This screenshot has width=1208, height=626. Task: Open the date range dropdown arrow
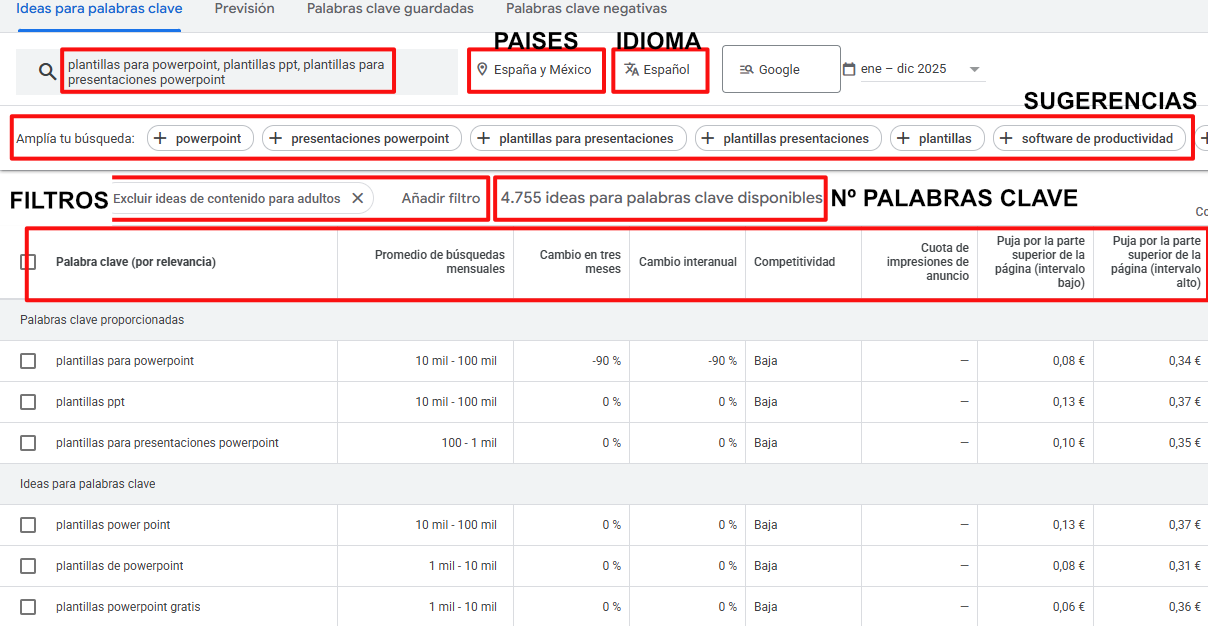click(973, 70)
